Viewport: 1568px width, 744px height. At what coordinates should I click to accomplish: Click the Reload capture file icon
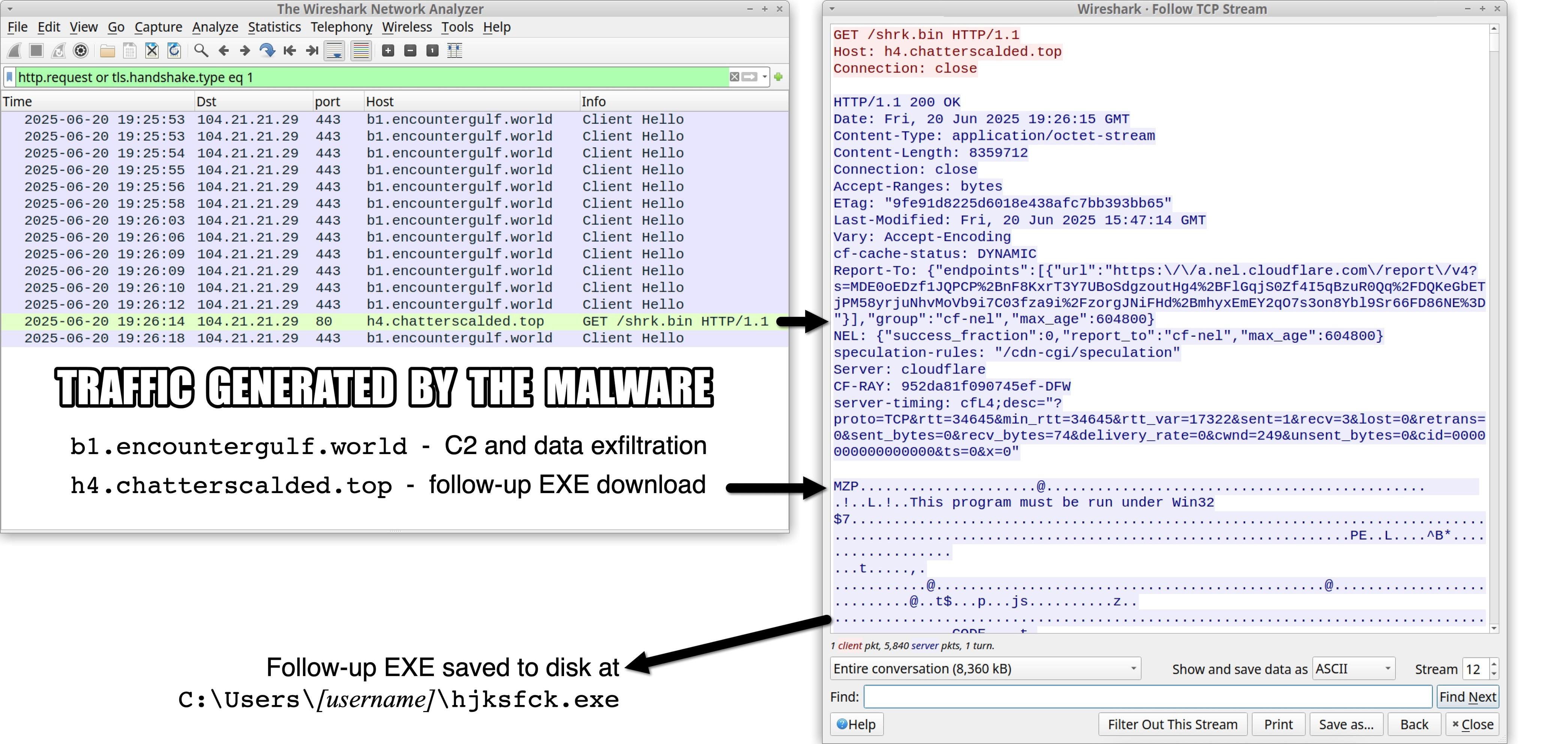[x=174, y=51]
